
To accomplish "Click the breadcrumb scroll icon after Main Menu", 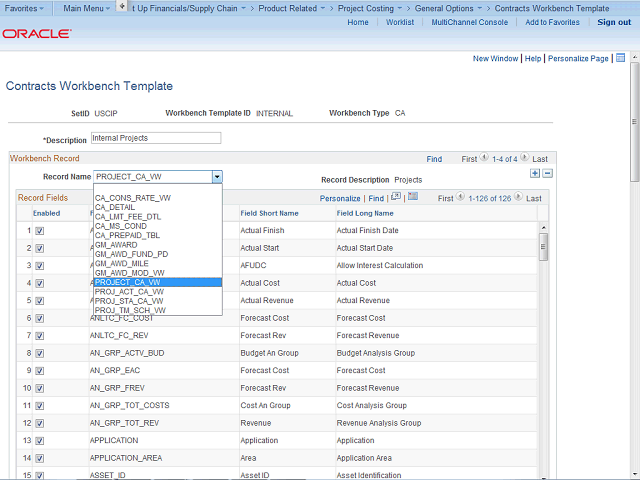I will pyautogui.click(x=122, y=7).
